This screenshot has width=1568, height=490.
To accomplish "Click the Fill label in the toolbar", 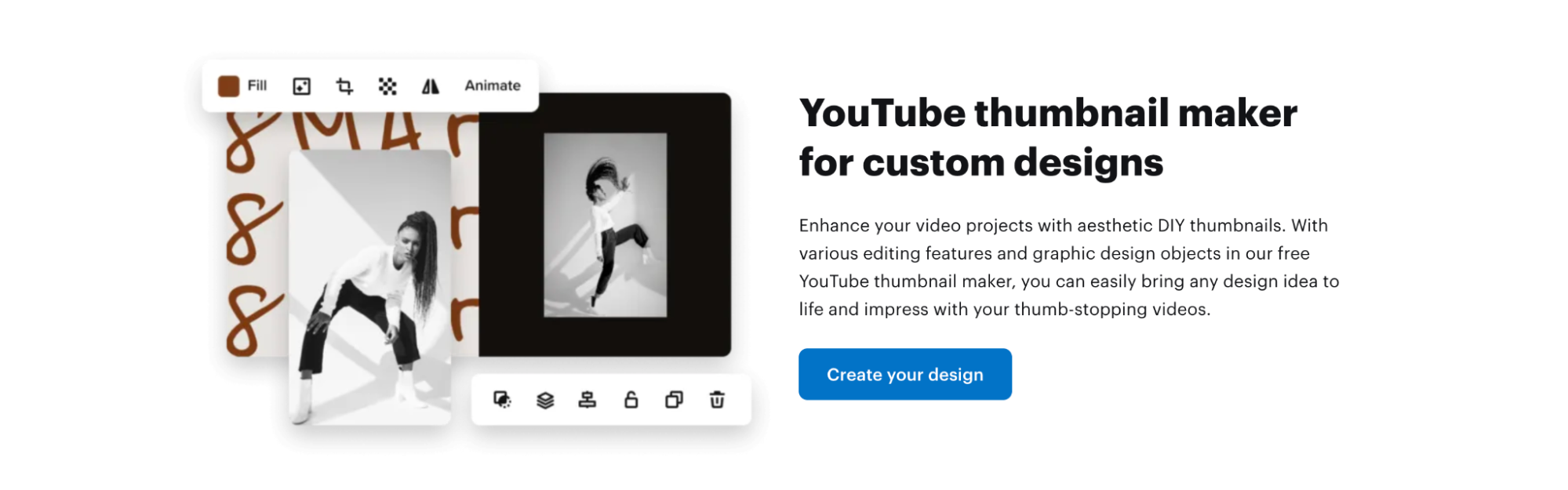I will click(257, 85).
